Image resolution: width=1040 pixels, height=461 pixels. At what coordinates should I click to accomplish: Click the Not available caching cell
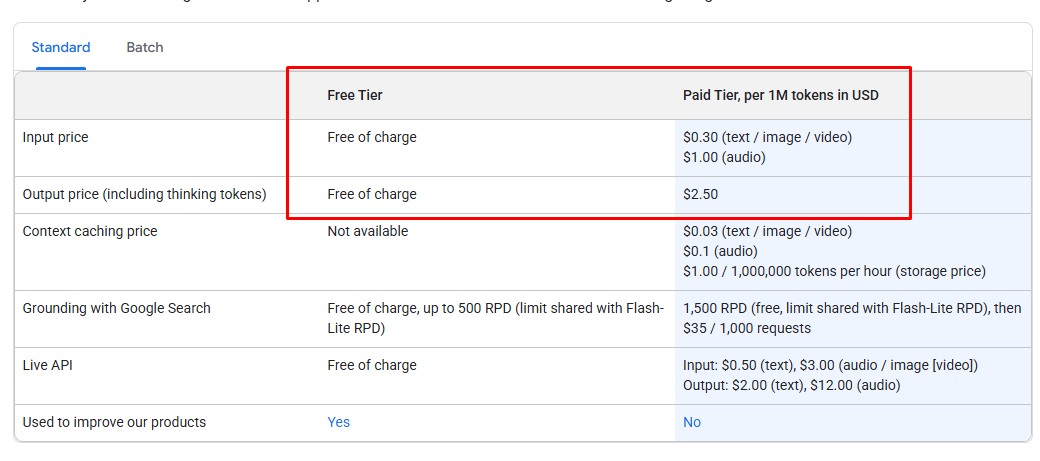[367, 231]
